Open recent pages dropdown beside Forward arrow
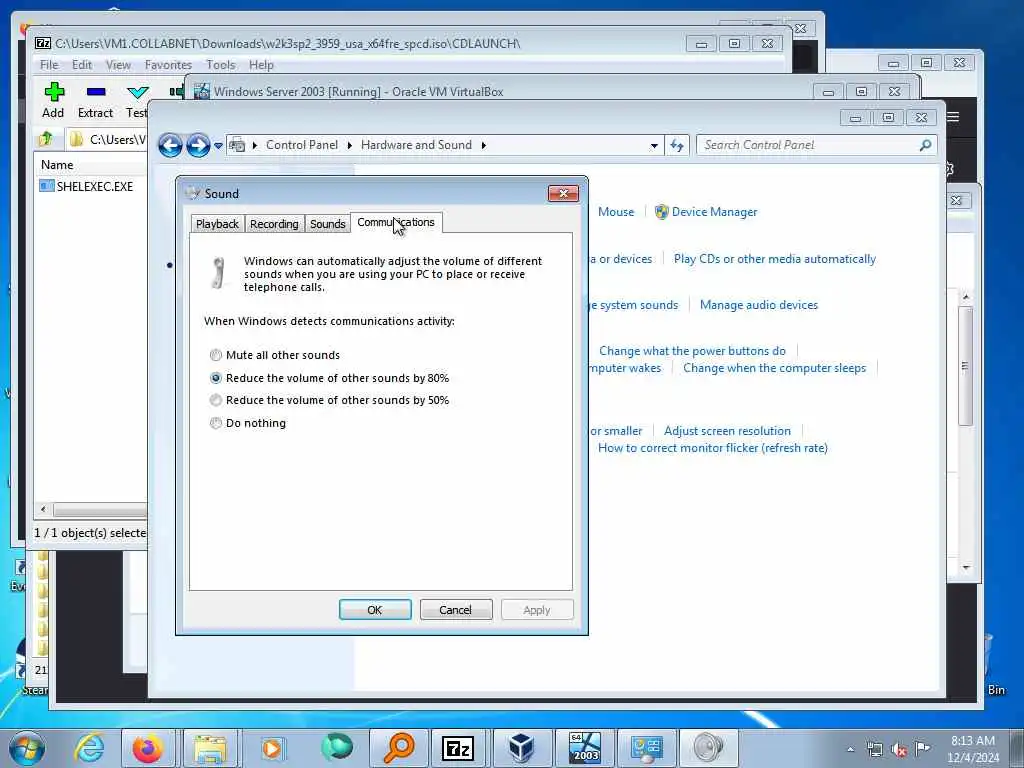This screenshot has height=768, width=1024. (218, 146)
